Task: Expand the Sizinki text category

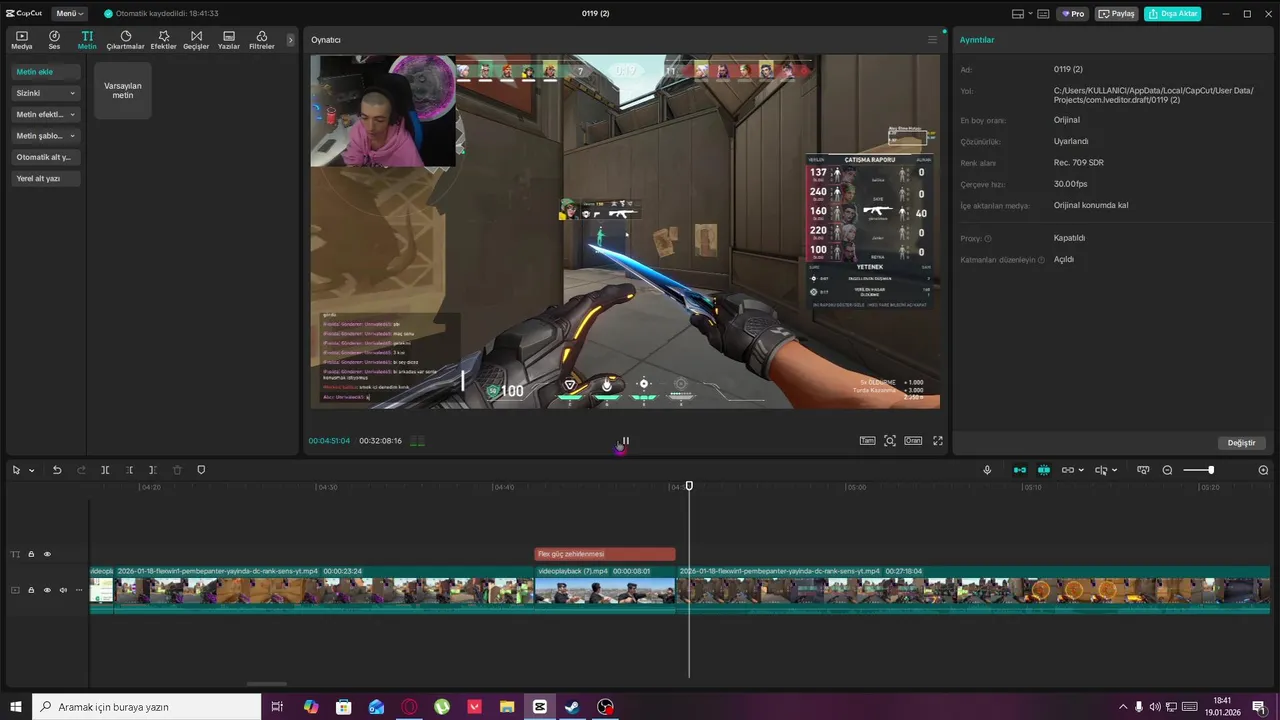Action: click(x=47, y=93)
